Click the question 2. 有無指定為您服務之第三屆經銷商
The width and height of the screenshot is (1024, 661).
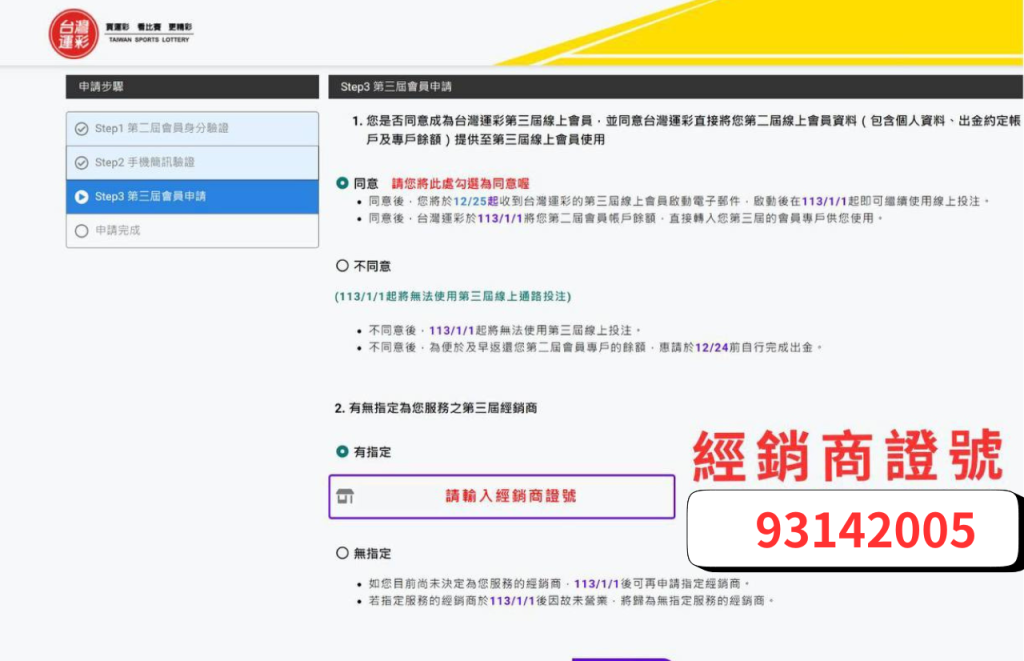[436, 408]
